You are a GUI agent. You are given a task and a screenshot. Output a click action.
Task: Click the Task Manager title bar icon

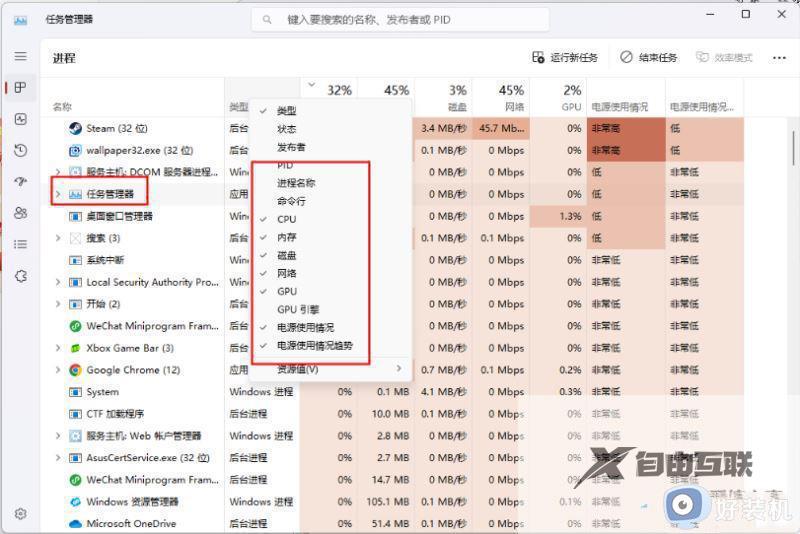(20, 20)
